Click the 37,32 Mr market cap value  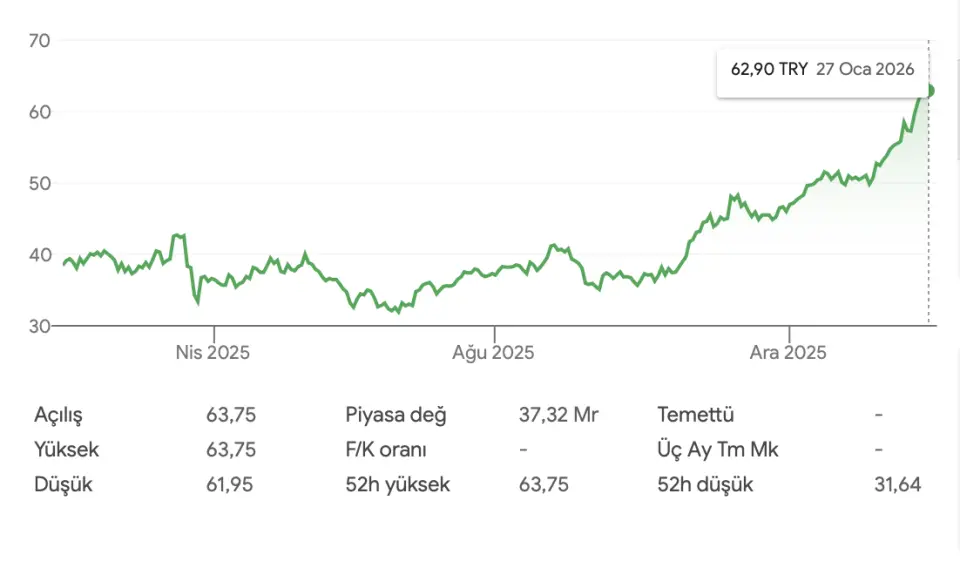pos(559,415)
